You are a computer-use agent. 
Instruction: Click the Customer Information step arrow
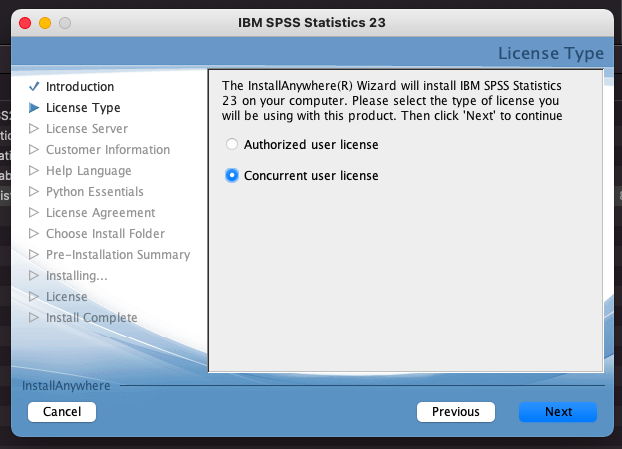(34, 150)
